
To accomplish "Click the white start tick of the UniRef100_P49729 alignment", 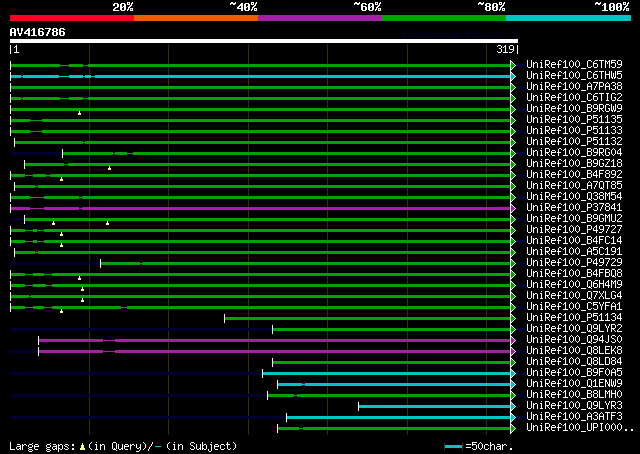I will (x=100, y=263).
